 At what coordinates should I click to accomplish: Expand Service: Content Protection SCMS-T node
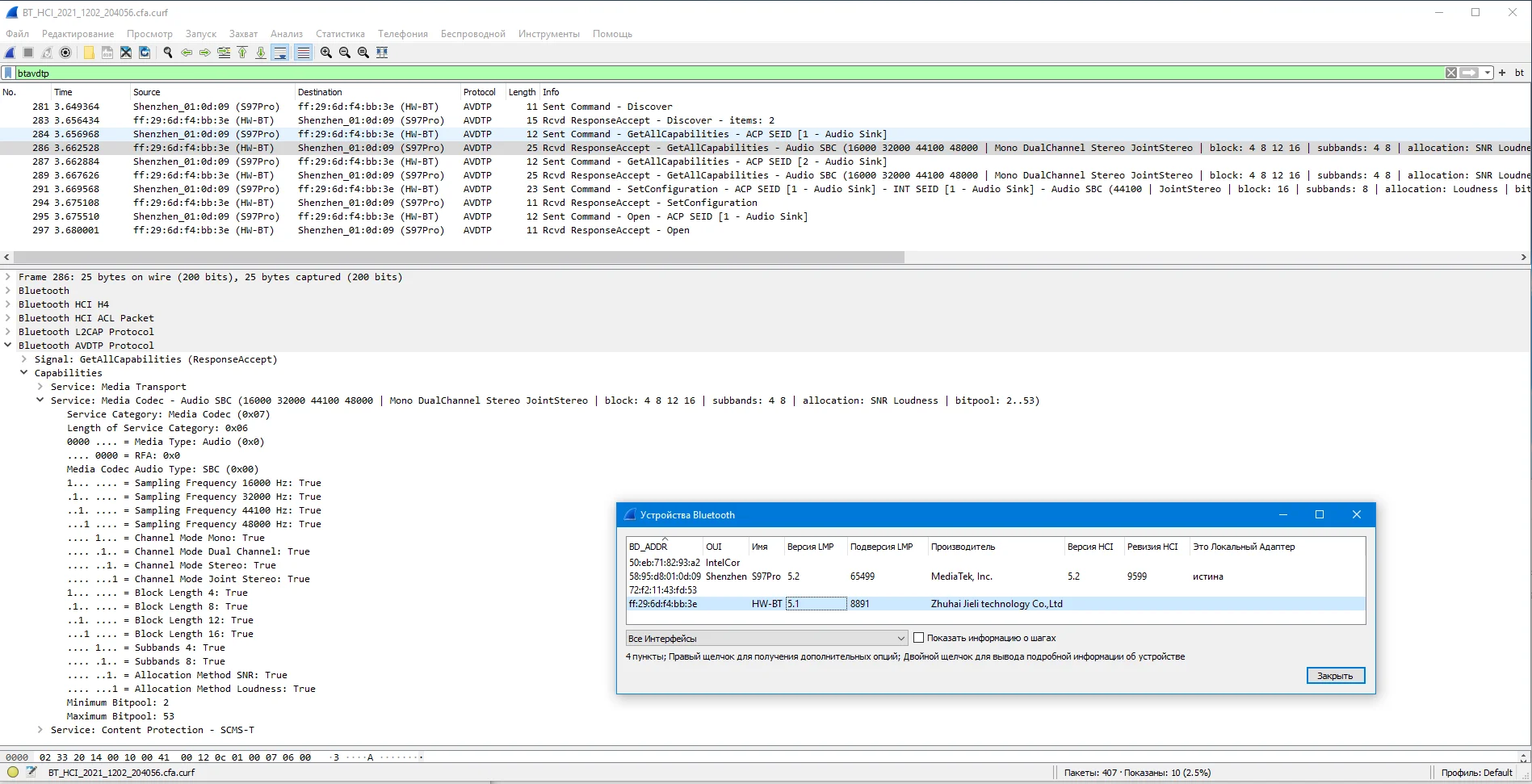[40, 730]
